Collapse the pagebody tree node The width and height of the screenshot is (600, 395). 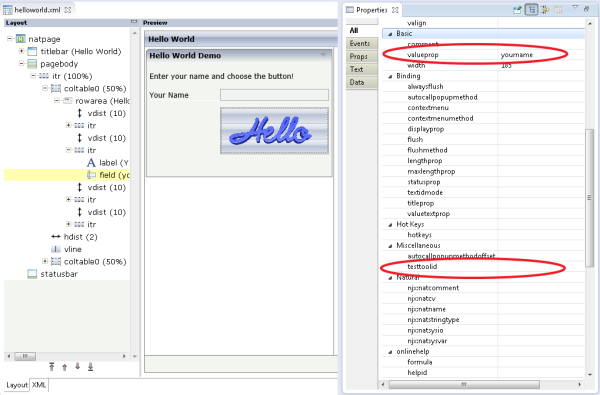point(22,64)
